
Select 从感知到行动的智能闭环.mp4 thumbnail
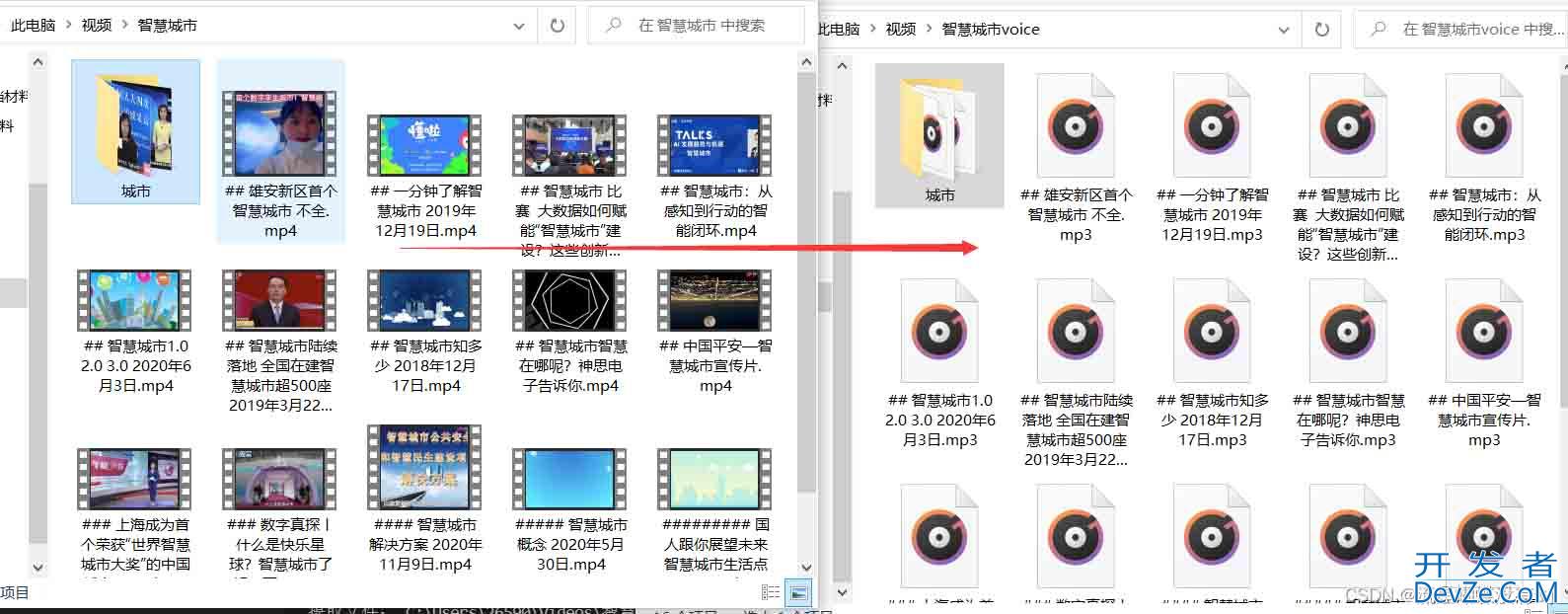pyautogui.click(x=715, y=145)
